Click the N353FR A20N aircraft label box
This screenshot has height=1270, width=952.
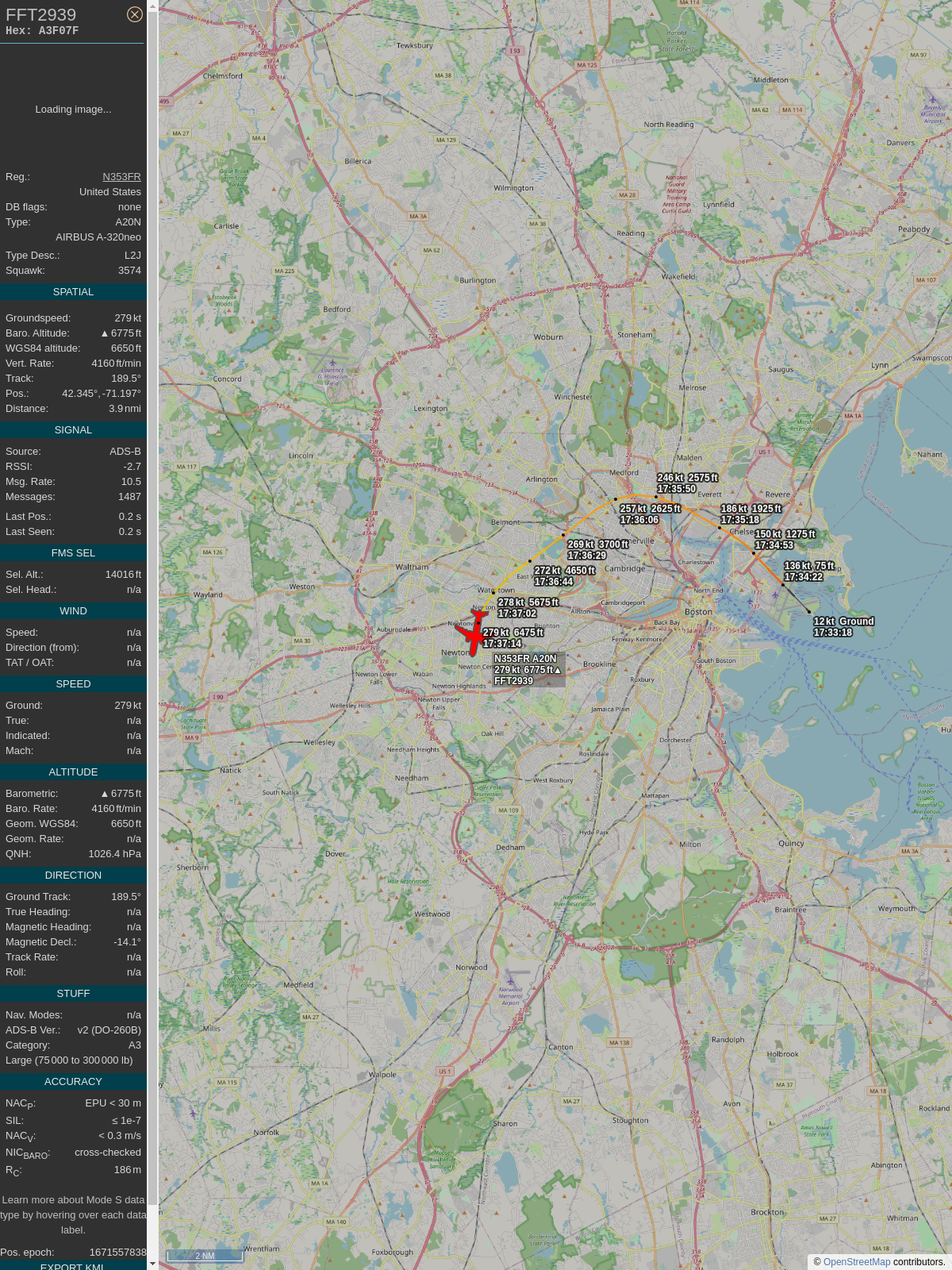[x=528, y=670]
